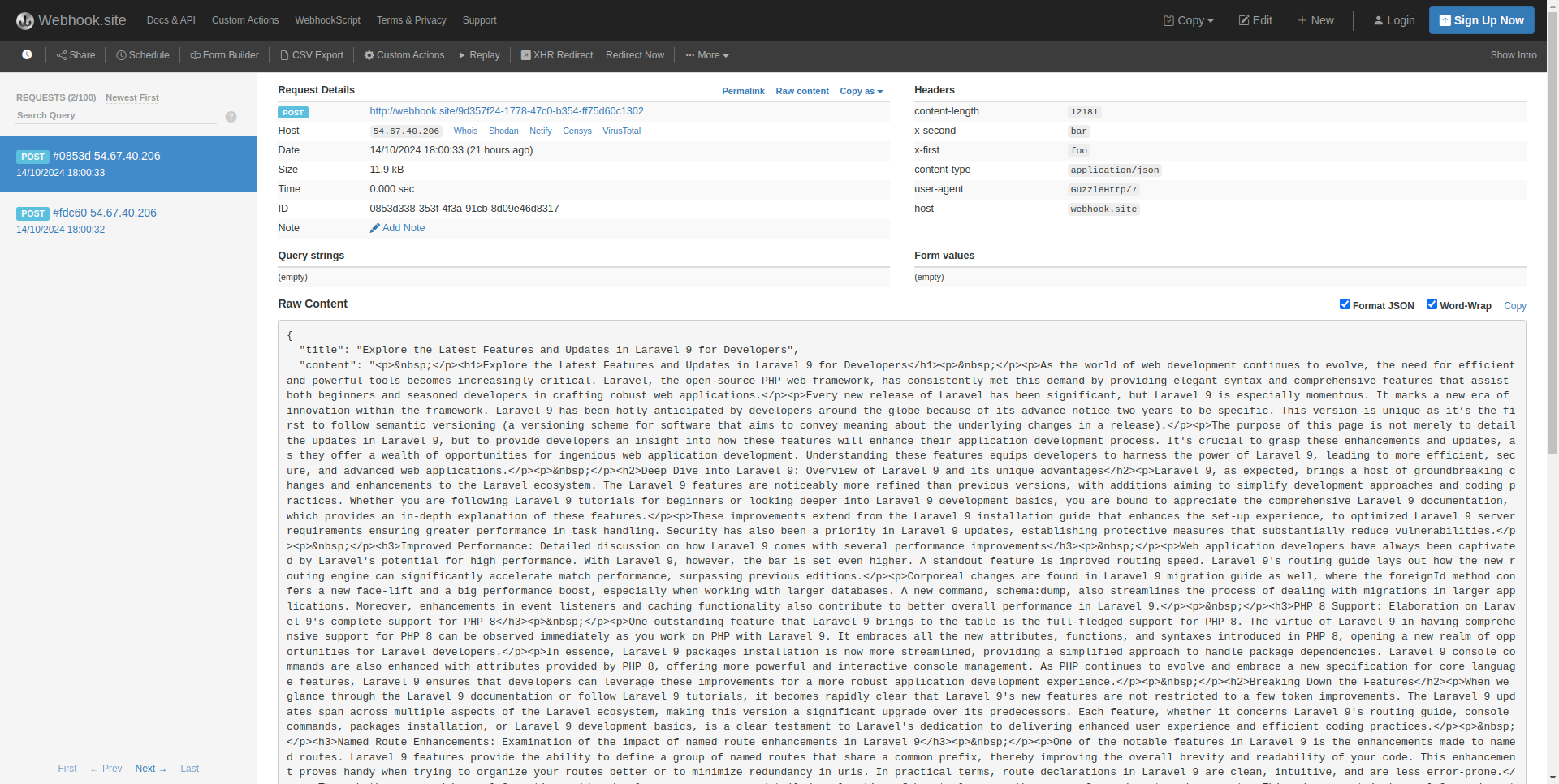Go to Last page of requests
The height and width of the screenshot is (784, 1559).
(x=189, y=769)
